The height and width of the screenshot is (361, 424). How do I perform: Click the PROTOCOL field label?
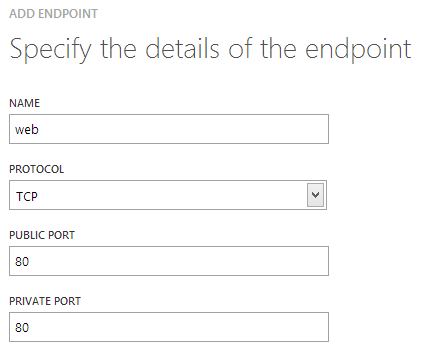pyautogui.click(x=36, y=169)
